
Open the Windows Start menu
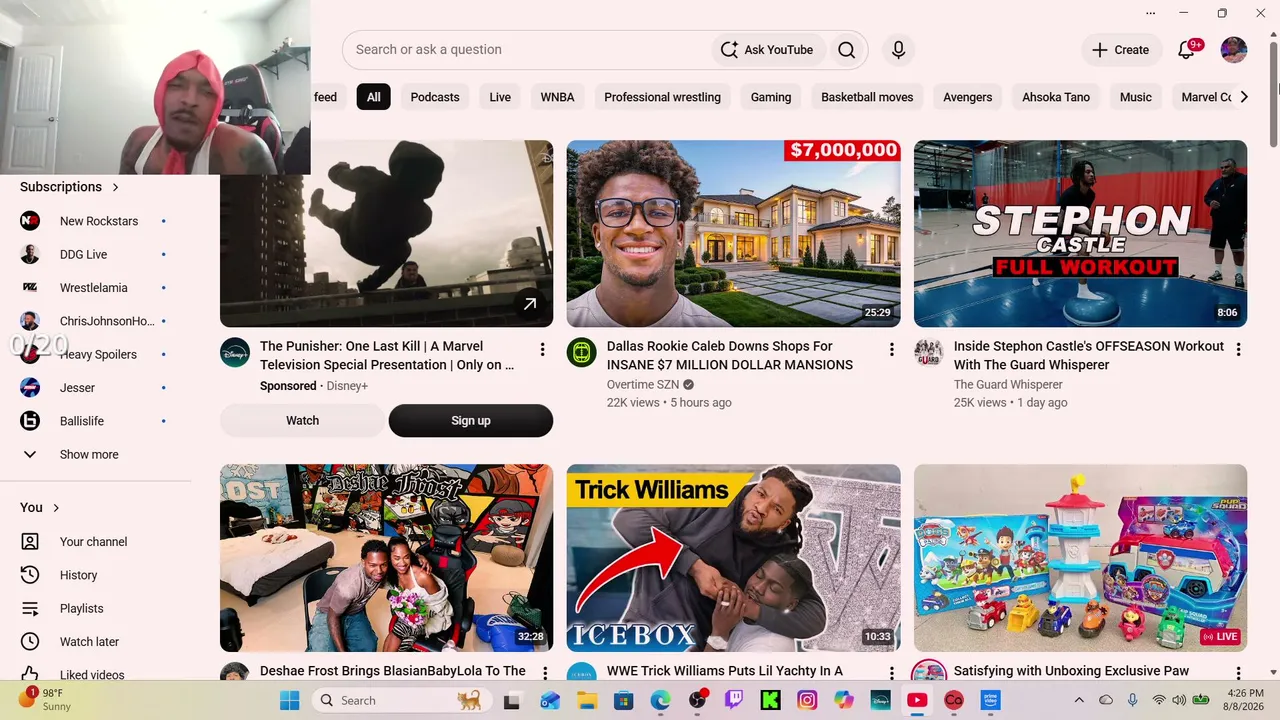point(289,700)
